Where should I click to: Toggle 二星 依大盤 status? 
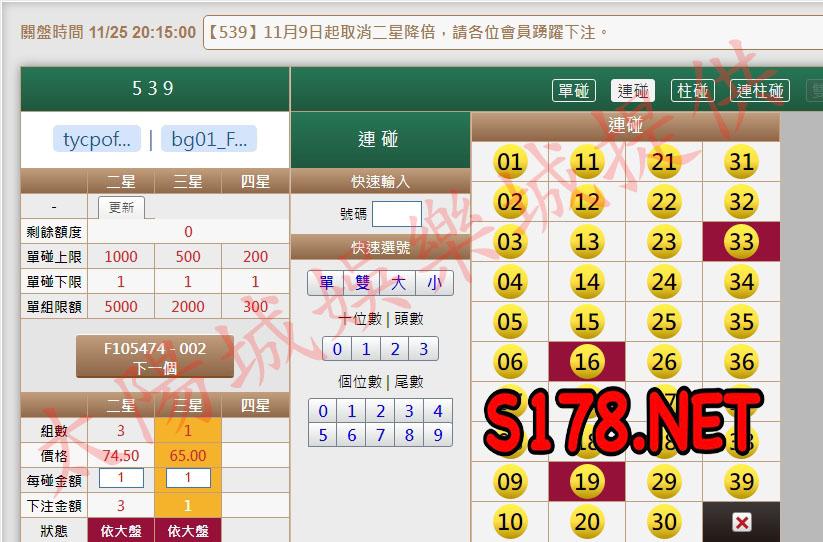point(121,530)
